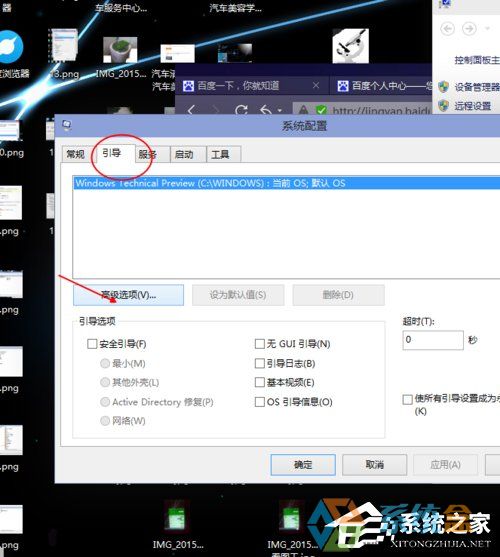Toggle the 引导日志(B) checkbox
500x557 pixels.
(260, 363)
